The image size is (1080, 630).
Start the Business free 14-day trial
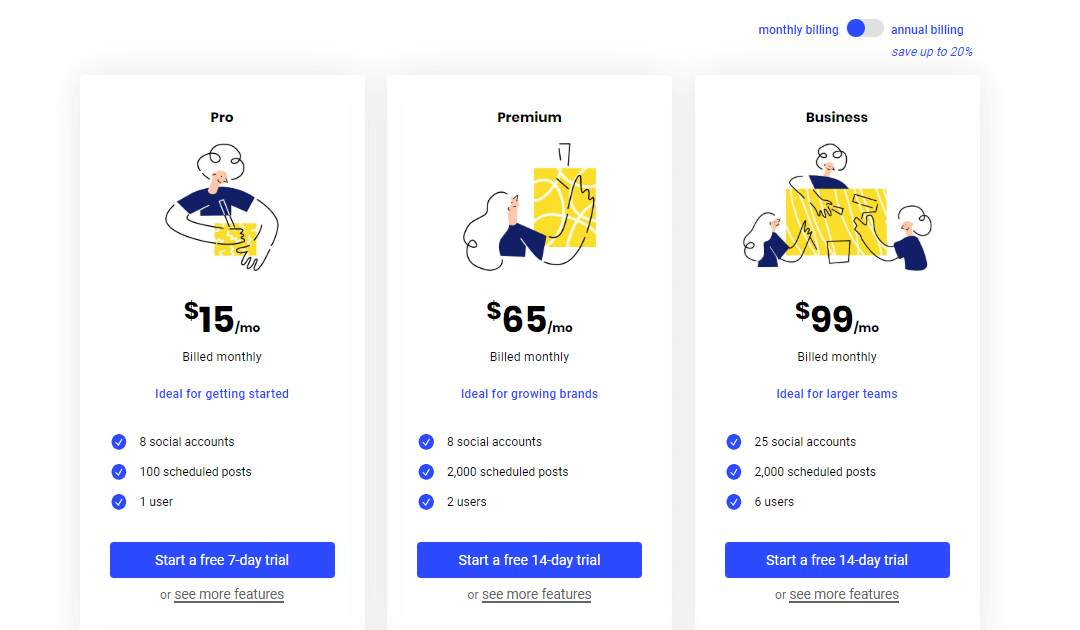click(837, 560)
